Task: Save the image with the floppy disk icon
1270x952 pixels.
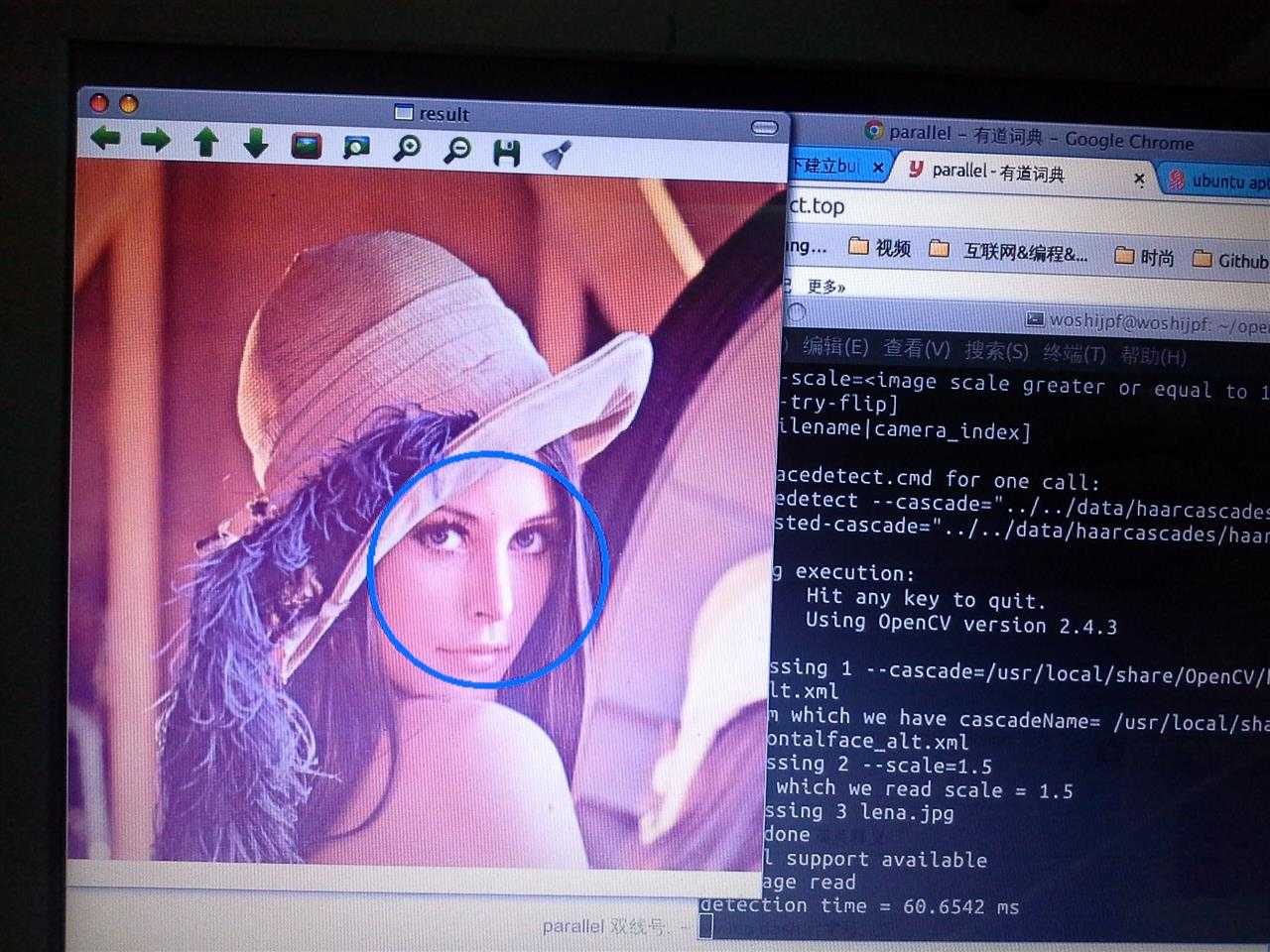Action: [x=507, y=153]
